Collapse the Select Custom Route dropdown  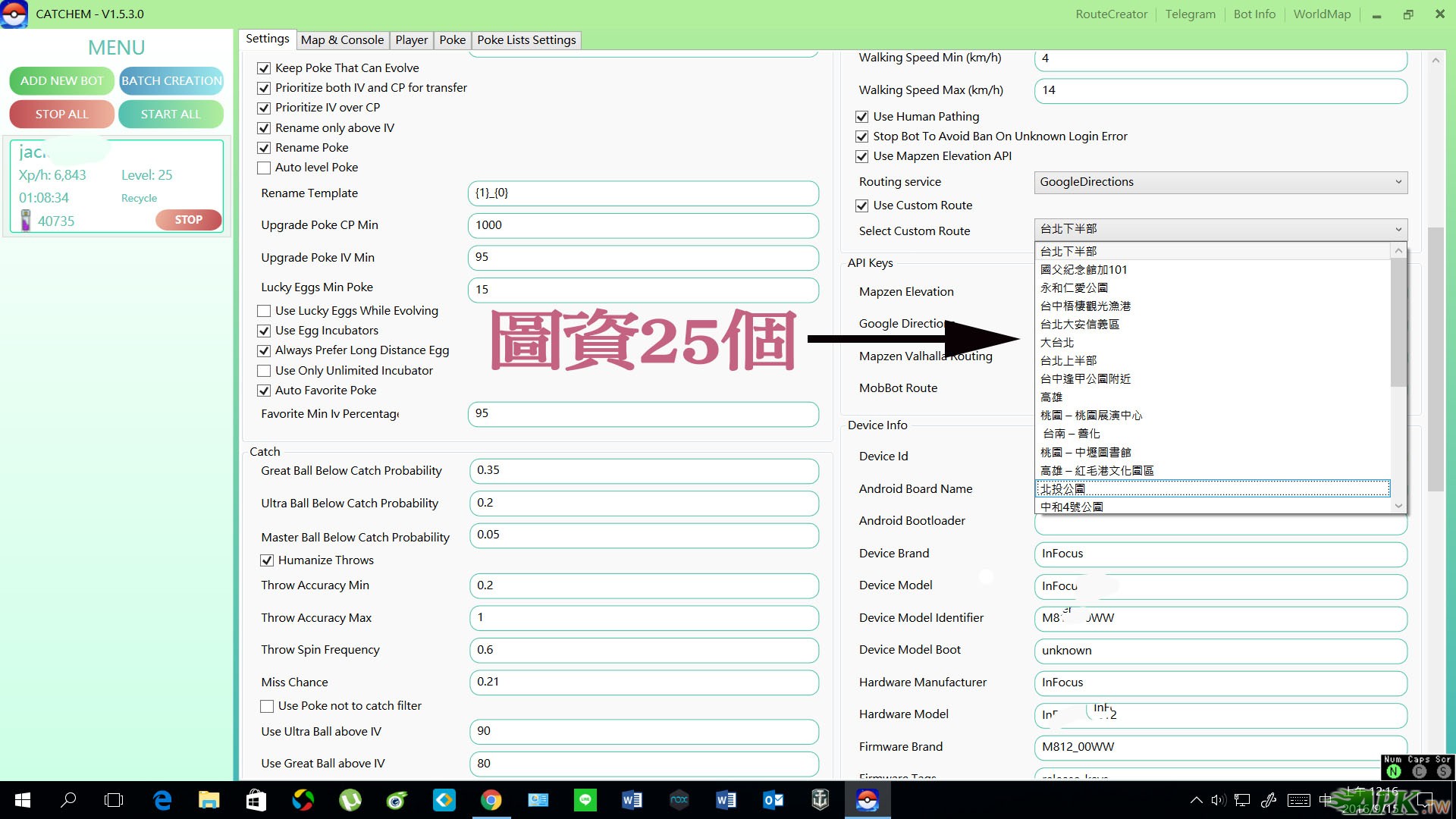tap(1399, 229)
